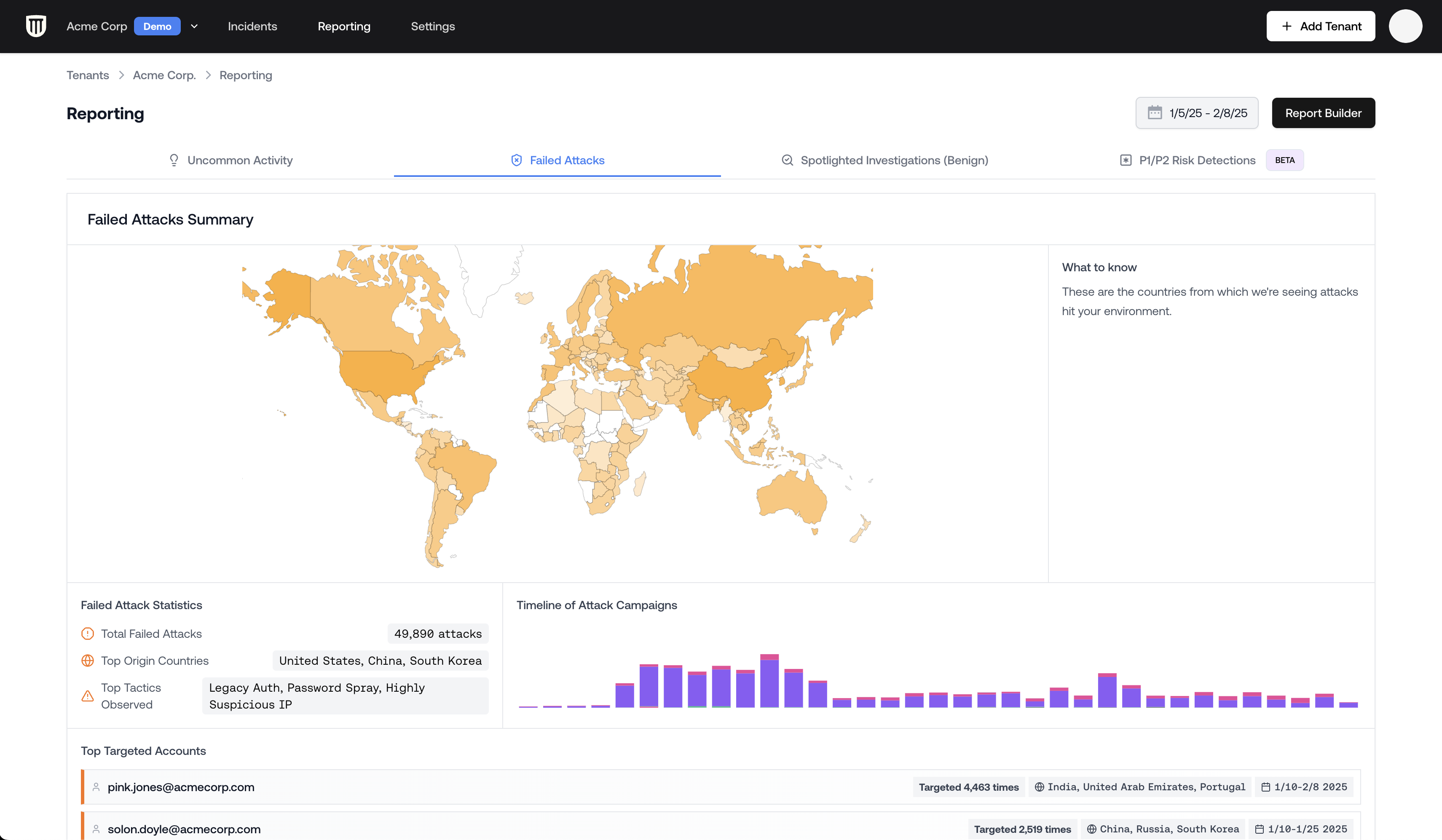Expand the Acme Corp tenant dropdown chevron

[195, 26]
